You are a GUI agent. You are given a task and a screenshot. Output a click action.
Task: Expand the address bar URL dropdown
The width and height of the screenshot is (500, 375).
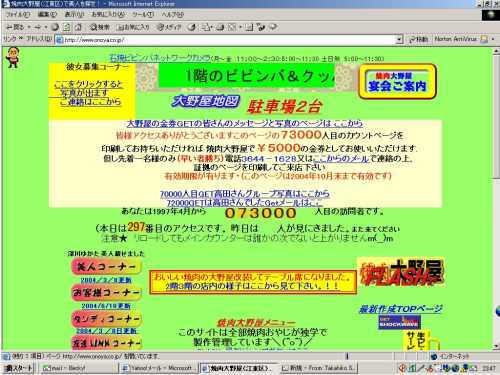[x=399, y=40]
